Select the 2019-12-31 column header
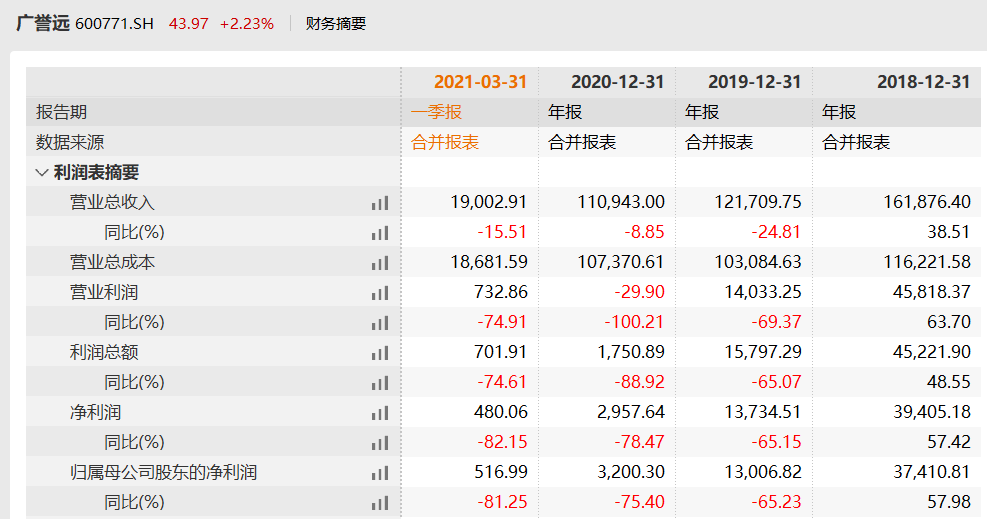This screenshot has height=519, width=987. click(x=755, y=82)
